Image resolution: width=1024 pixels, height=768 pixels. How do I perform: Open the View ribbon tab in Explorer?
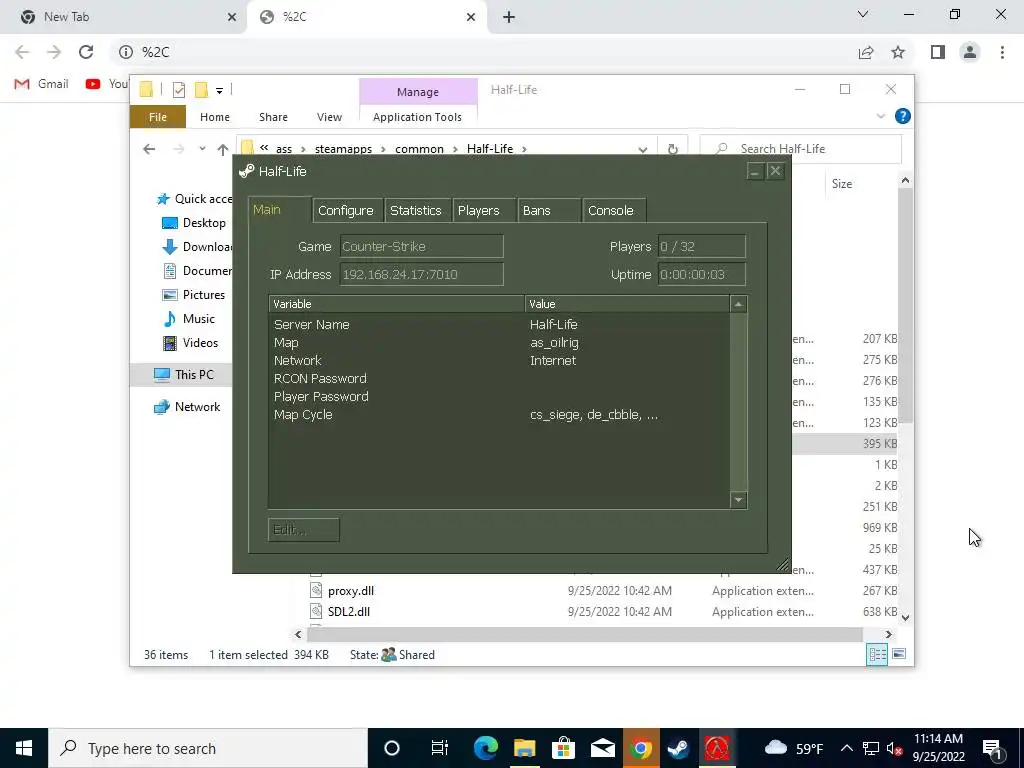coord(329,117)
